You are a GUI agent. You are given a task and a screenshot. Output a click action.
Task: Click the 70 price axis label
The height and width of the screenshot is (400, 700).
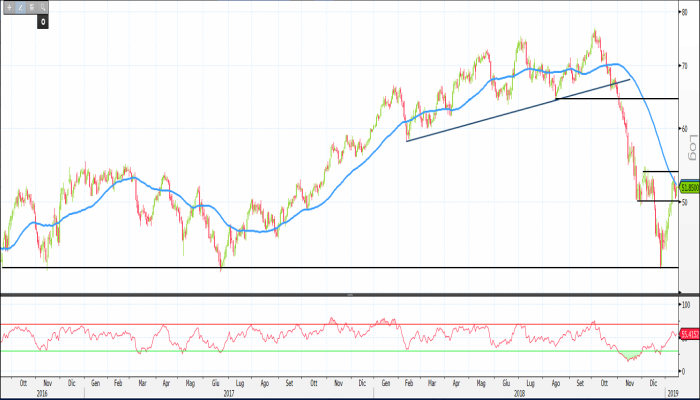[684, 66]
